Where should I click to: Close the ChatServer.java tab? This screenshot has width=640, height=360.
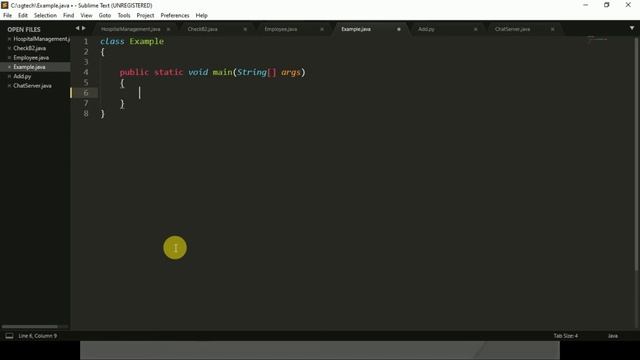pos(552,29)
